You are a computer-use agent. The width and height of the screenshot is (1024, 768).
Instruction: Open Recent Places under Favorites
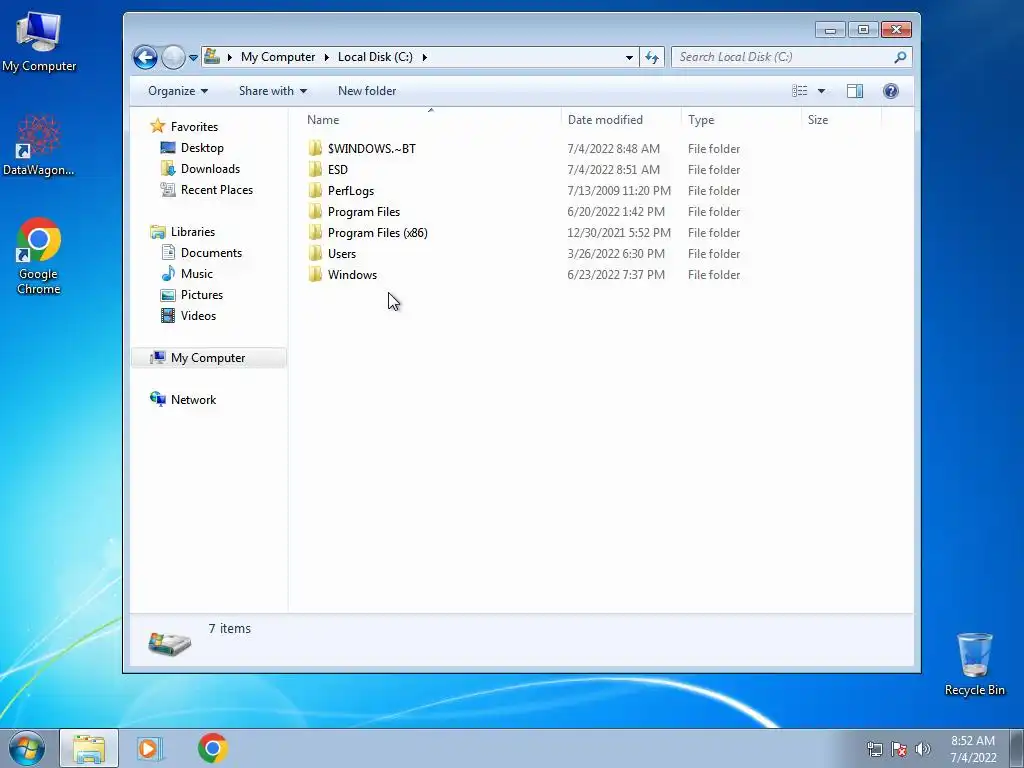coord(217,189)
